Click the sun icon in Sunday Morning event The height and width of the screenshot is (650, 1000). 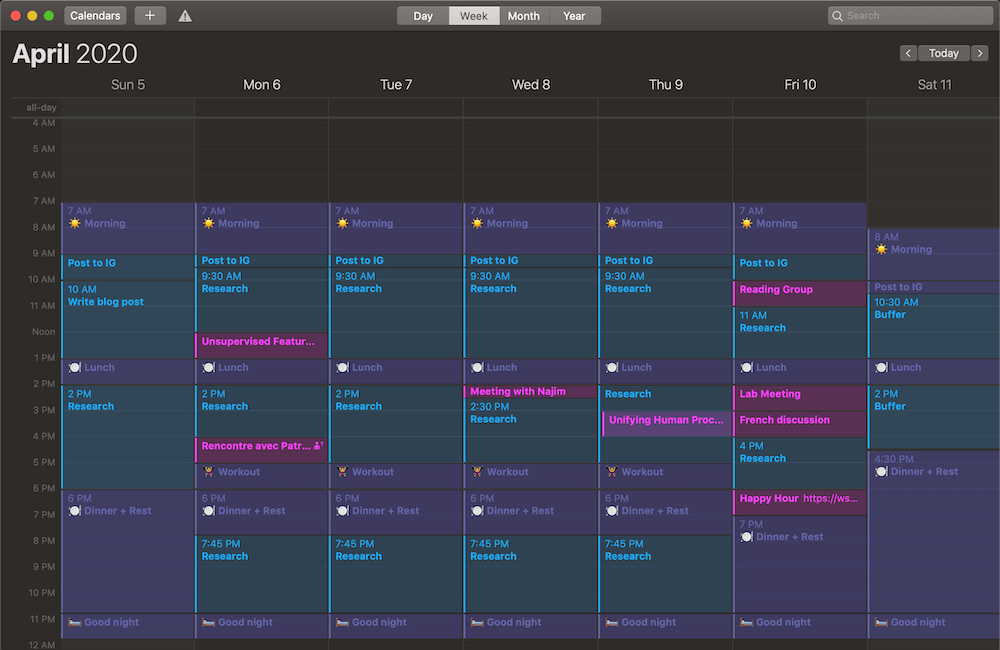click(75, 223)
